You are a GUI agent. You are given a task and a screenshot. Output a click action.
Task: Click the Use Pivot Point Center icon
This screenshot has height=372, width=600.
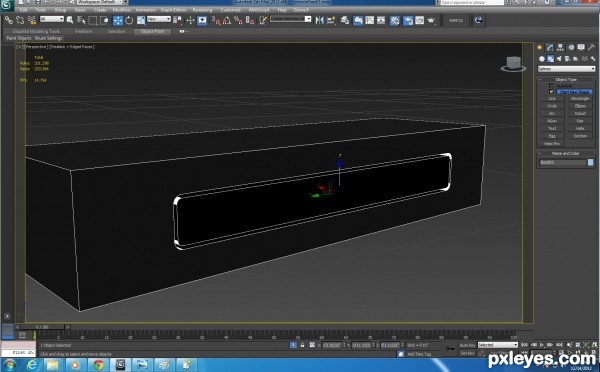(x=178, y=20)
